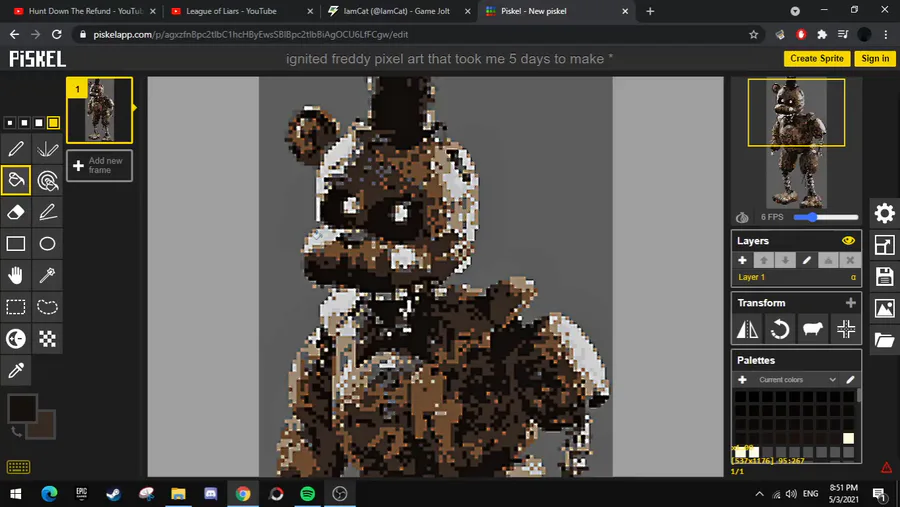Open a new browser tab
This screenshot has width=900, height=507.
point(650,11)
